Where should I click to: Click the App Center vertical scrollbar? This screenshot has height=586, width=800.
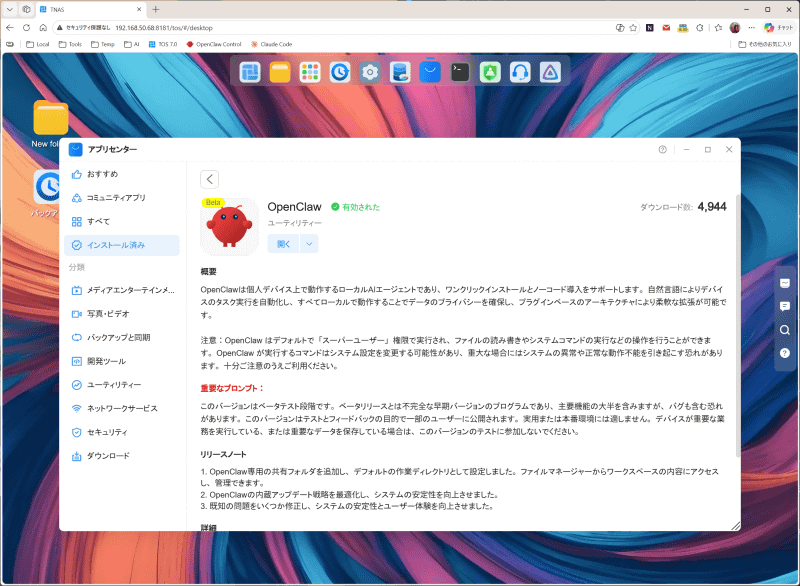click(x=738, y=326)
